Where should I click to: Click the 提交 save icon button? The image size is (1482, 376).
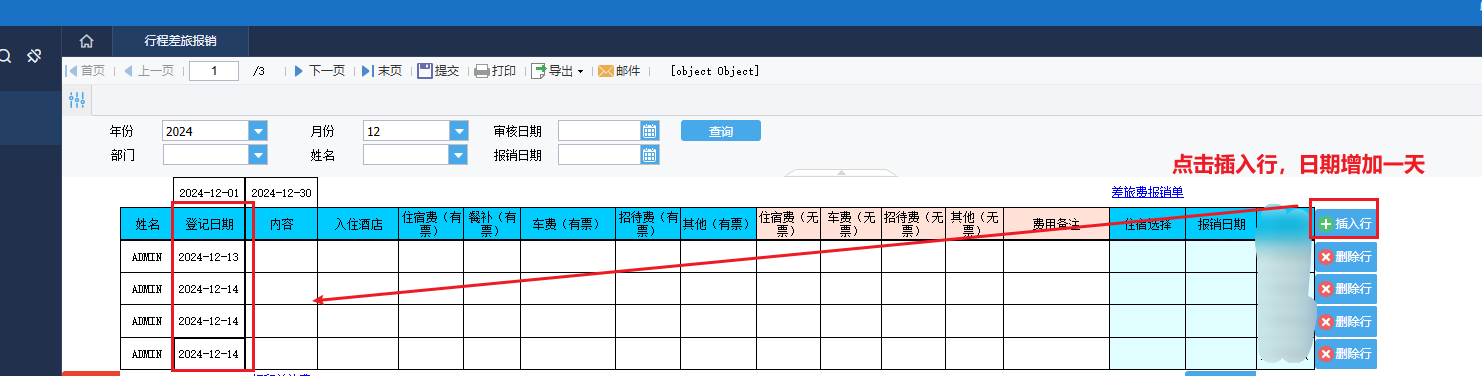pos(438,71)
